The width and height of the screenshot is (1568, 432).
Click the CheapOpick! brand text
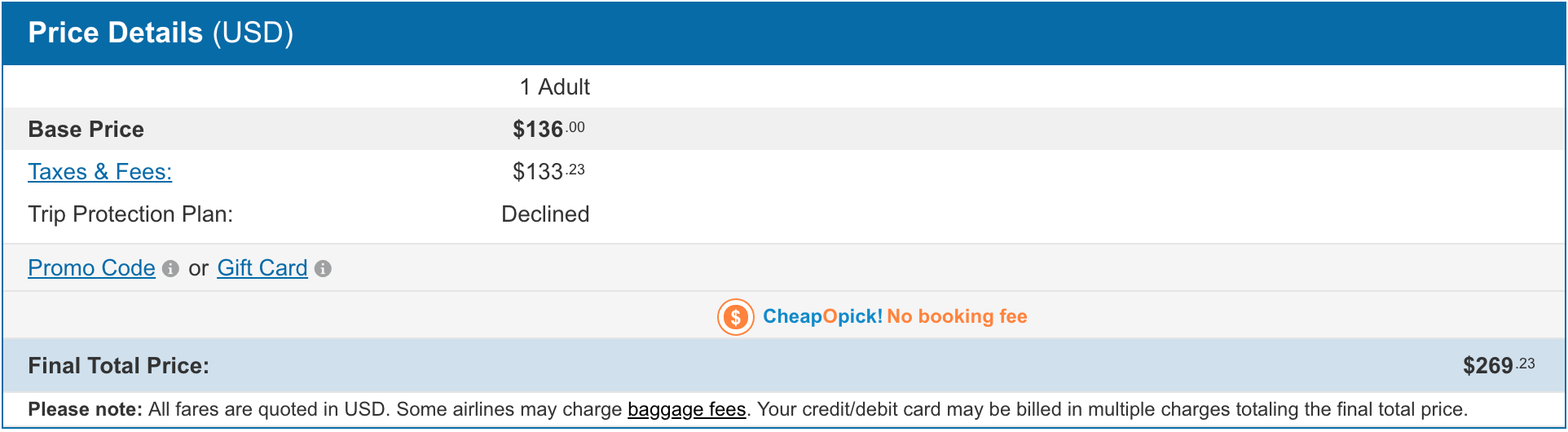pos(821,316)
